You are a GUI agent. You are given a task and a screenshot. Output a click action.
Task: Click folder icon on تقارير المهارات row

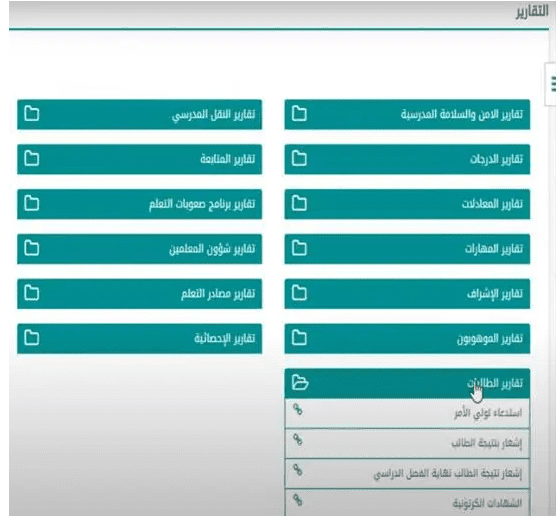(299, 248)
